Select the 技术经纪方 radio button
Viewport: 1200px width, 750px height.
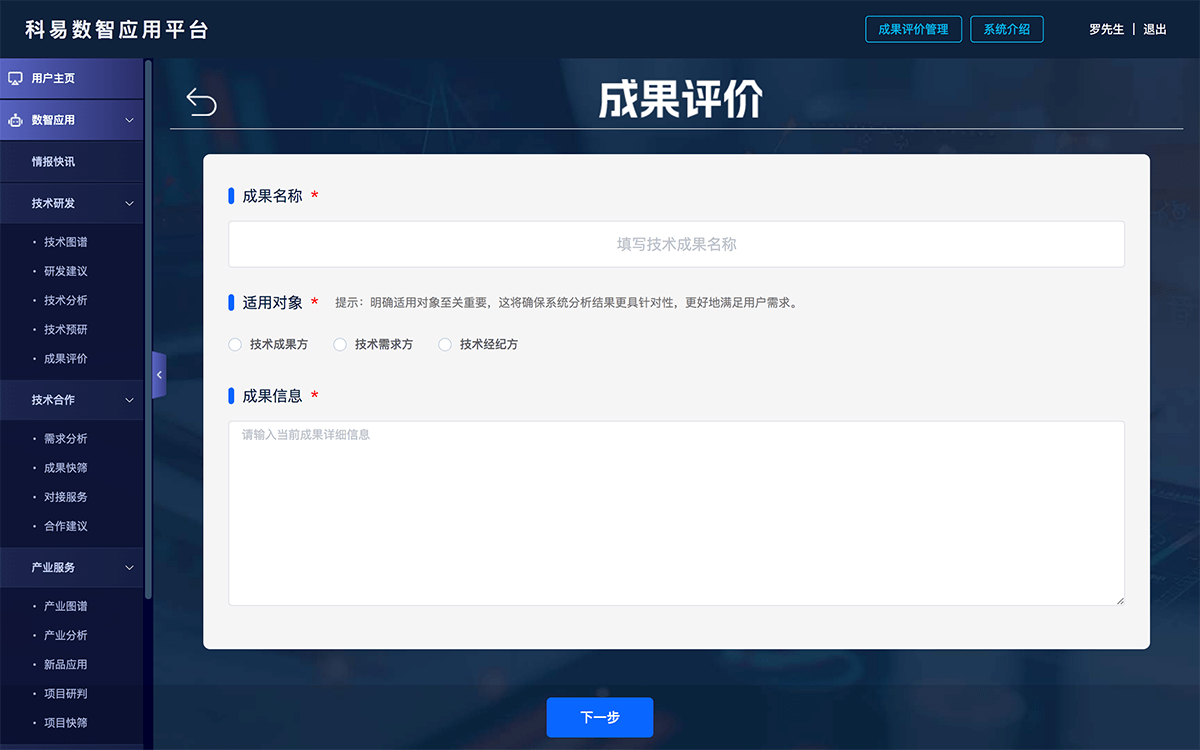click(x=444, y=344)
